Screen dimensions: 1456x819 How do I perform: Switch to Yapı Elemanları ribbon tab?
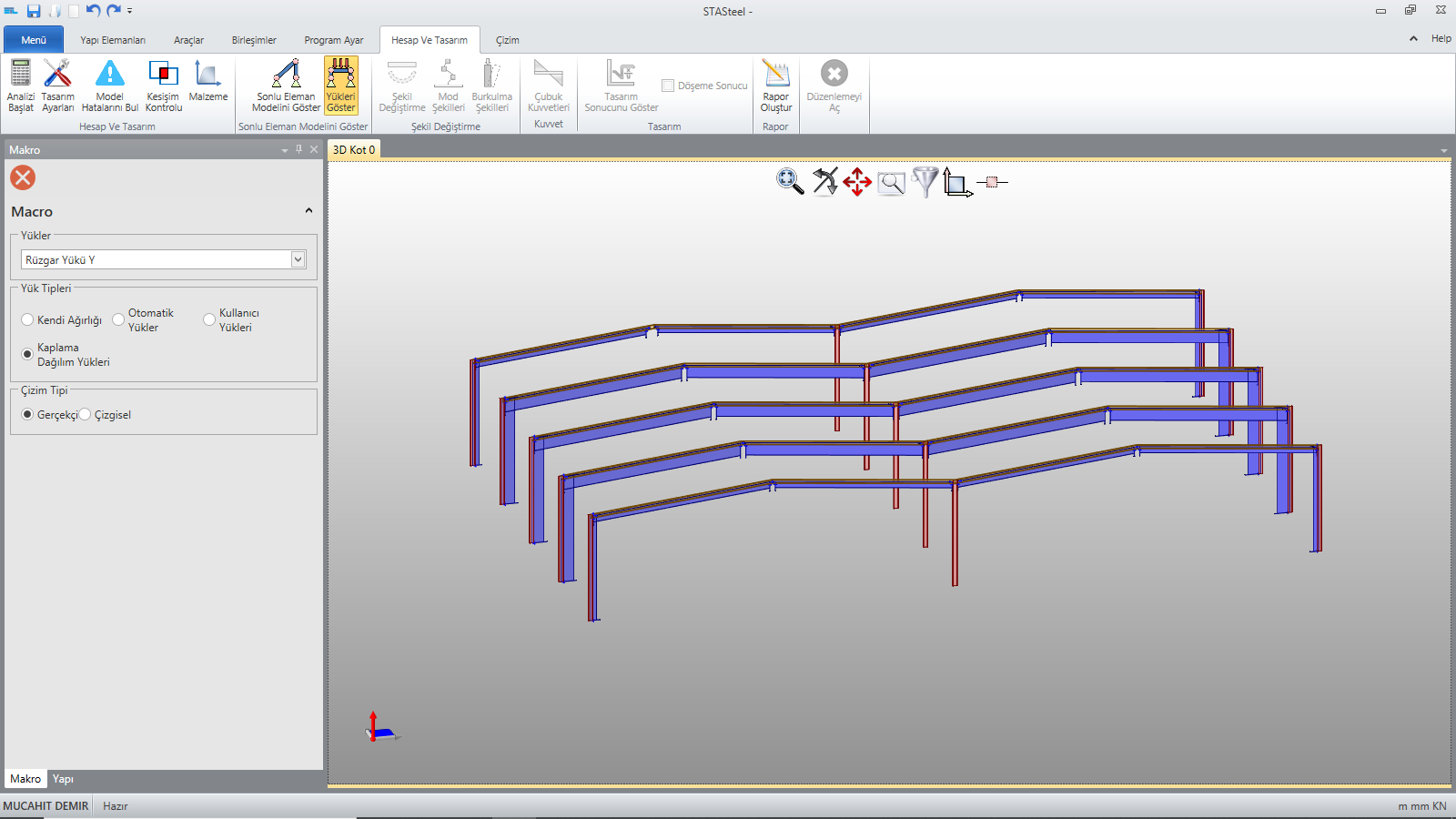(x=113, y=40)
